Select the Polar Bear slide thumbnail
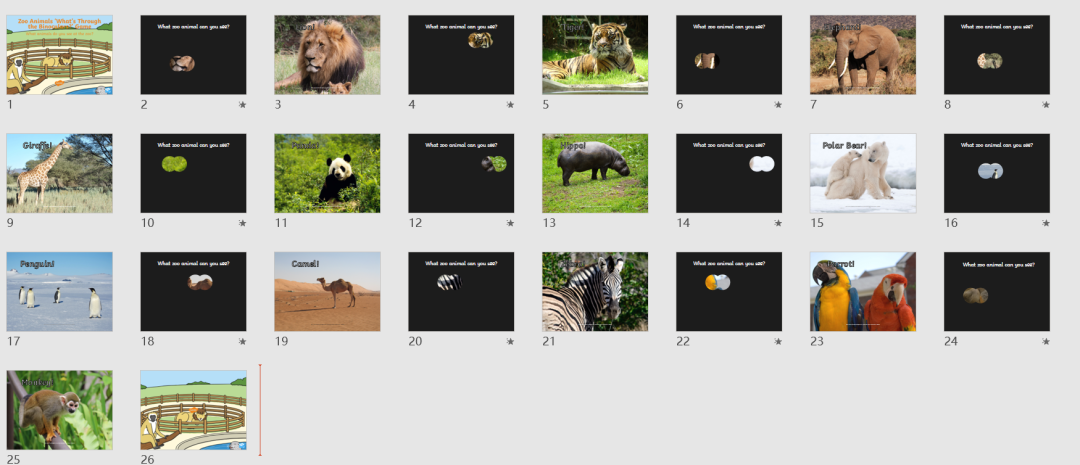The width and height of the screenshot is (1080, 465). (x=863, y=174)
